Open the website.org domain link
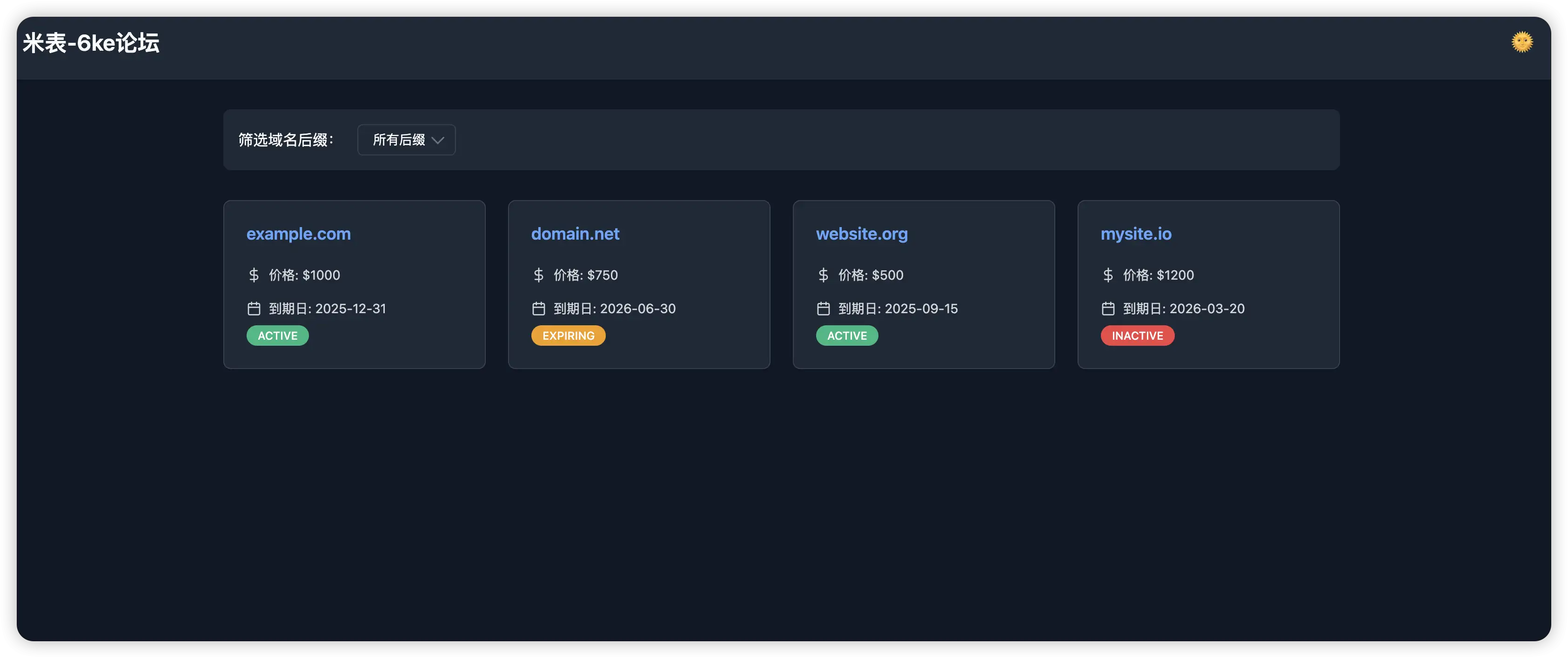1568x658 pixels. pos(861,234)
